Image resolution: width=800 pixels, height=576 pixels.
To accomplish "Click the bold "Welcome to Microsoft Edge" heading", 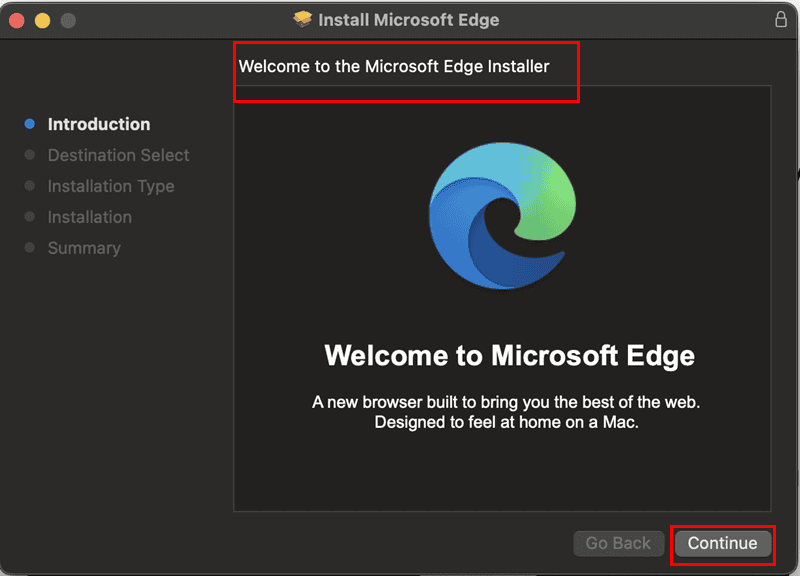I will pos(509,356).
